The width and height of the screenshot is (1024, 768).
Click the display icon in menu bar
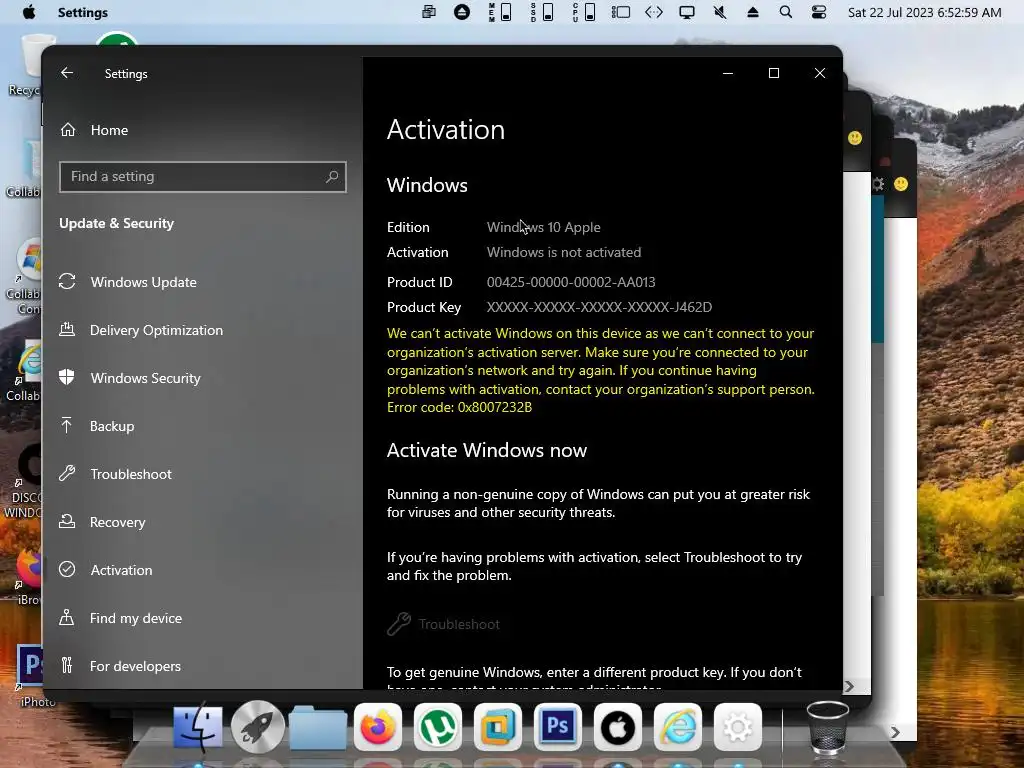pos(686,12)
